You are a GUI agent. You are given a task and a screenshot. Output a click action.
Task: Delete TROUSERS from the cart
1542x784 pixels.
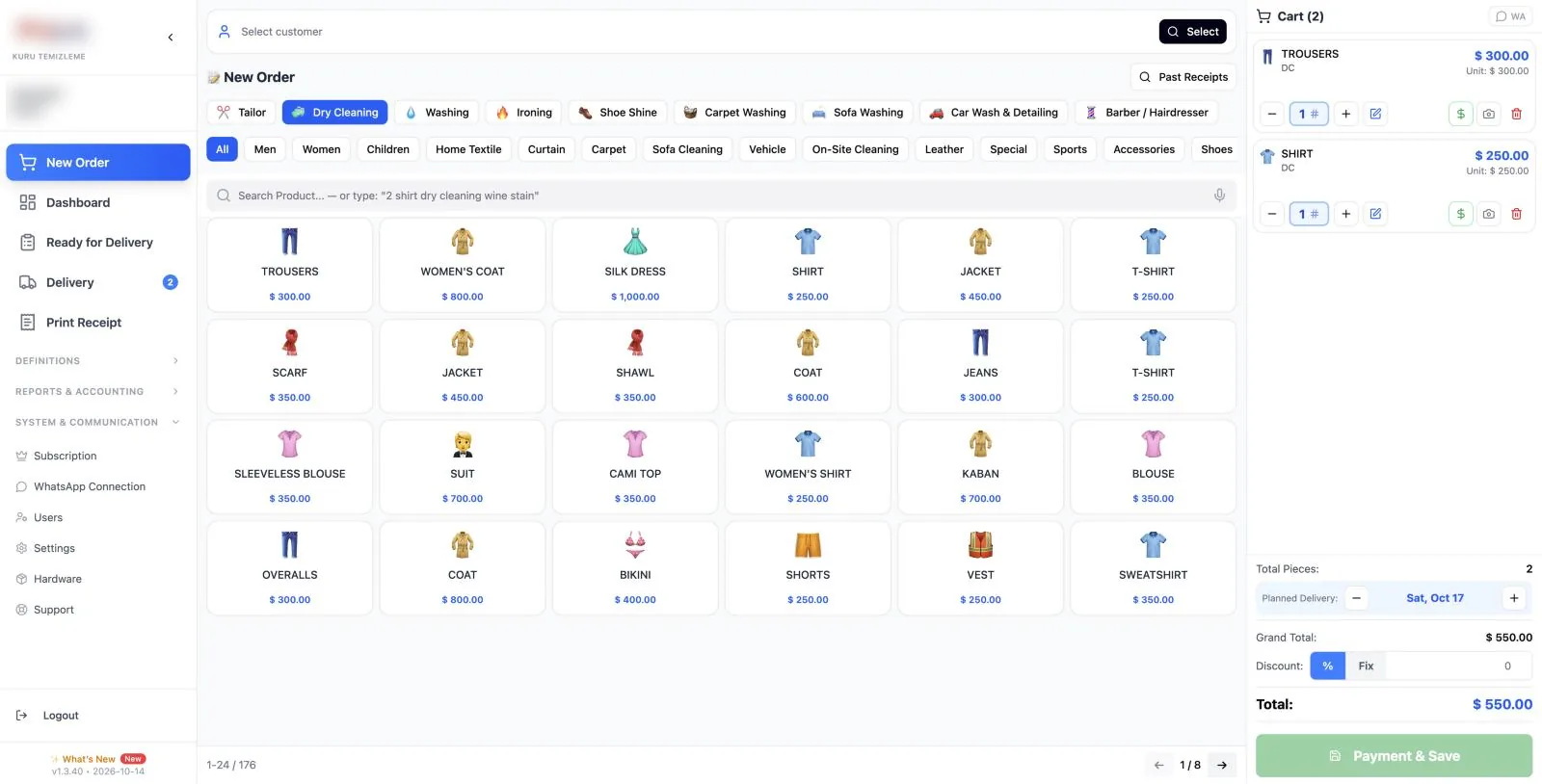click(x=1516, y=114)
